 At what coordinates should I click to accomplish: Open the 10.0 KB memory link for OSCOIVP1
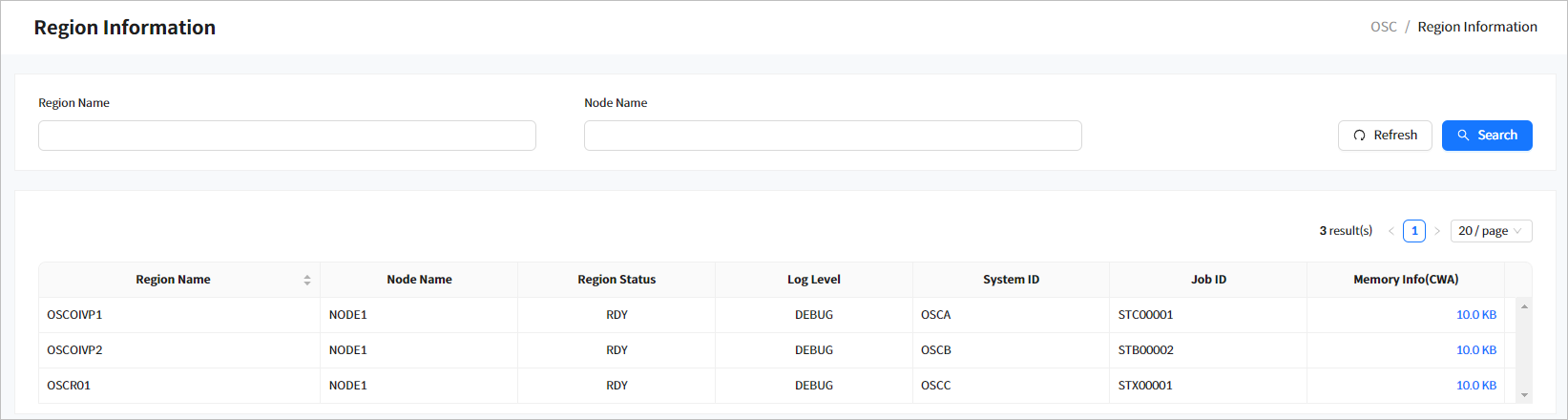1475,315
